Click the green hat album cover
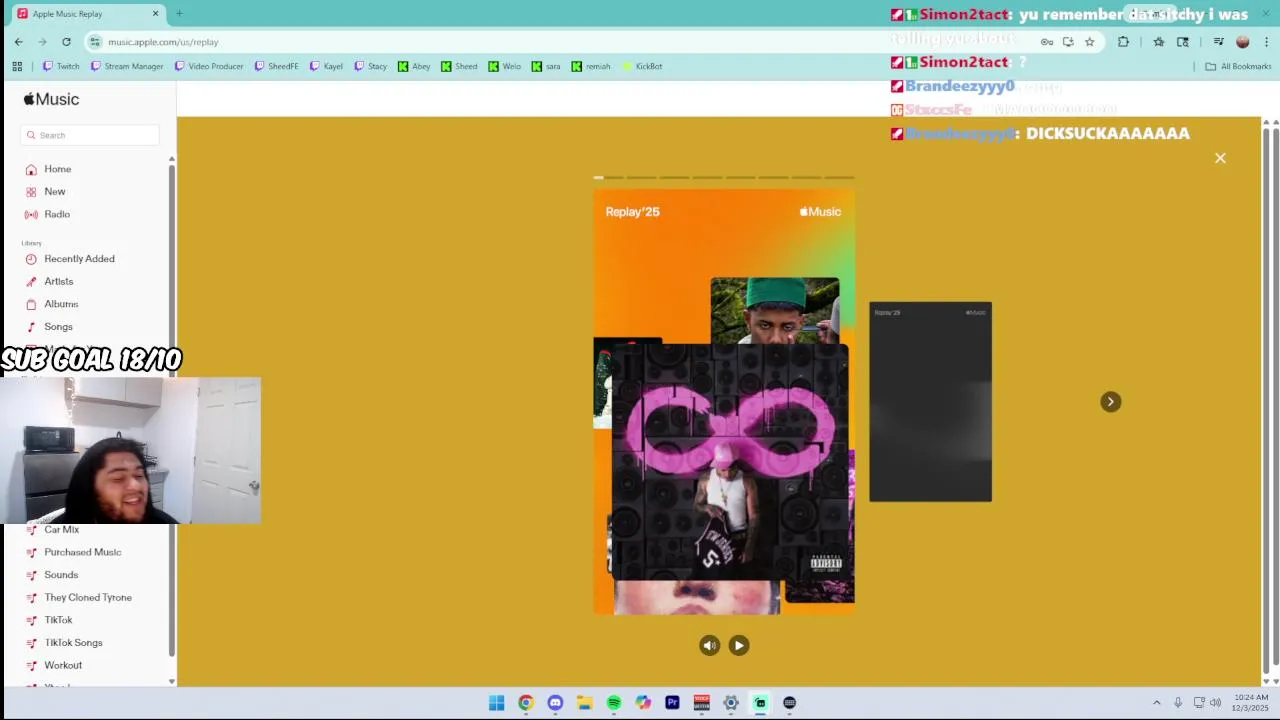 coord(775,310)
